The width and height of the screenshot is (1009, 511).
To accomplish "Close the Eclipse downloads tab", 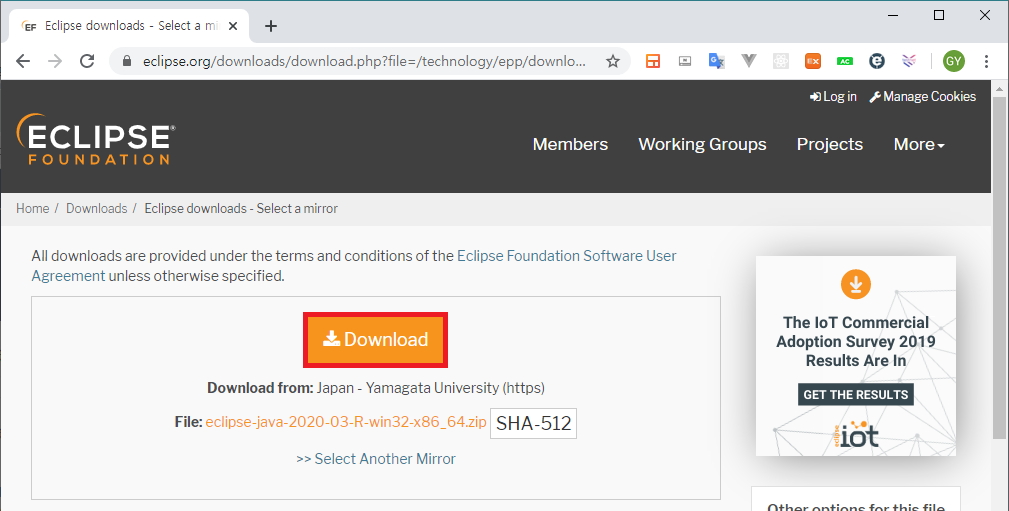I will point(233,26).
